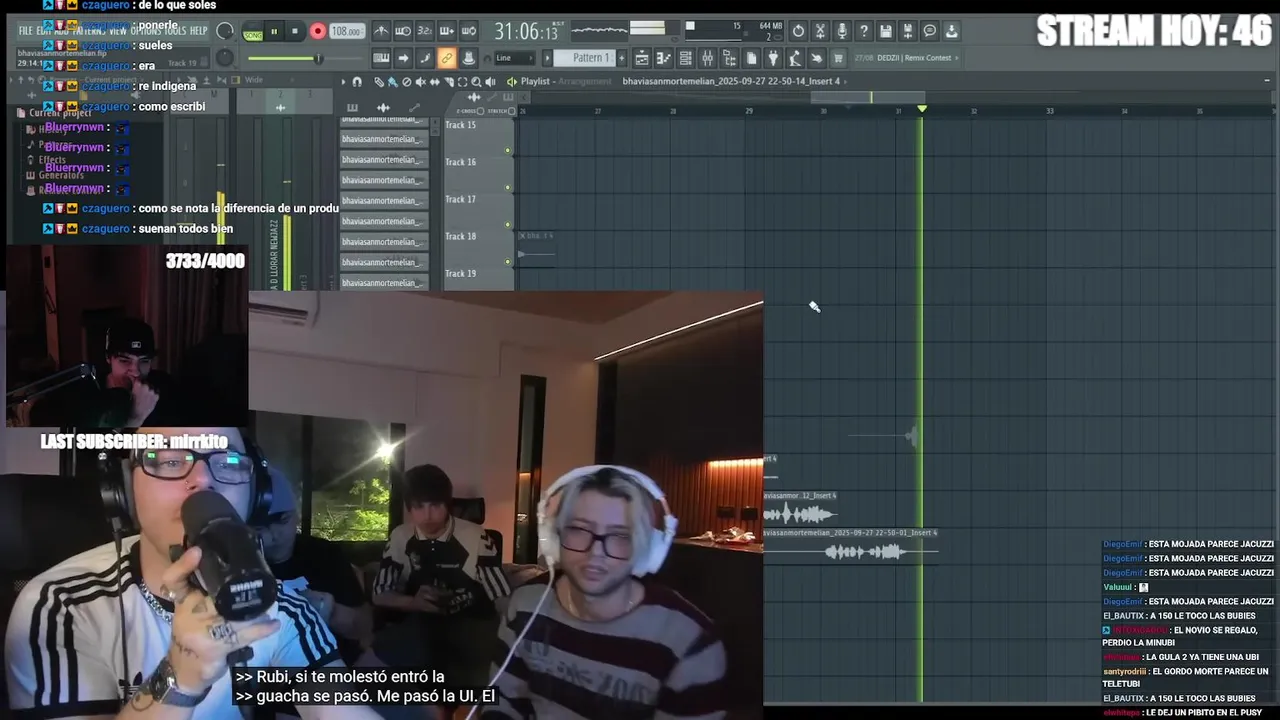Select the Delete tool in playlist

(x=406, y=81)
